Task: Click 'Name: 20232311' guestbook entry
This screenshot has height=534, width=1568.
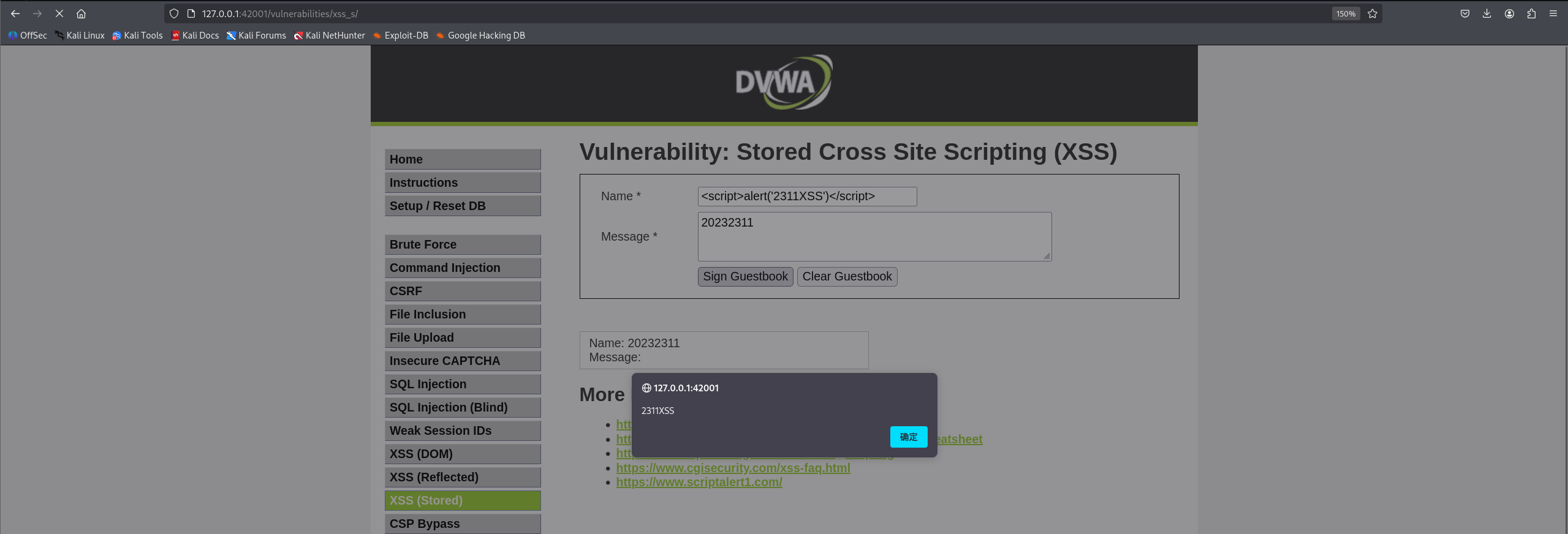Action: click(x=634, y=343)
